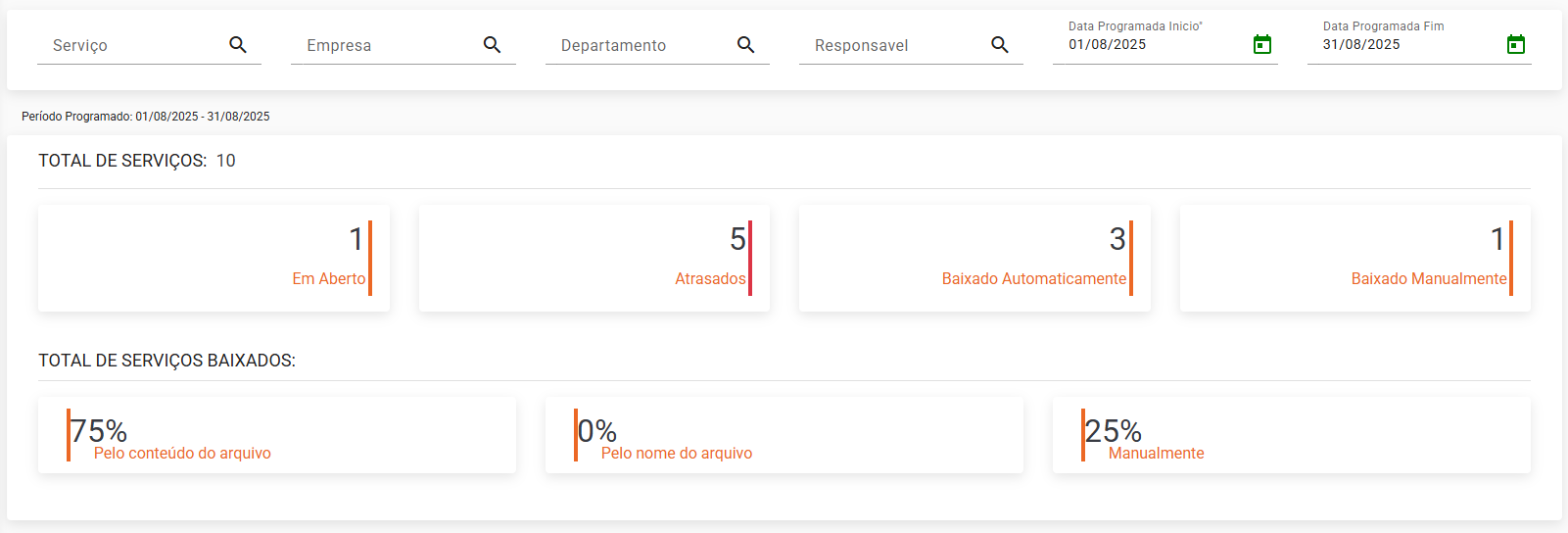This screenshot has width=1568, height=533.
Task: Select the 75% Pelo conteúdo do arquivo card
Action: [277, 435]
